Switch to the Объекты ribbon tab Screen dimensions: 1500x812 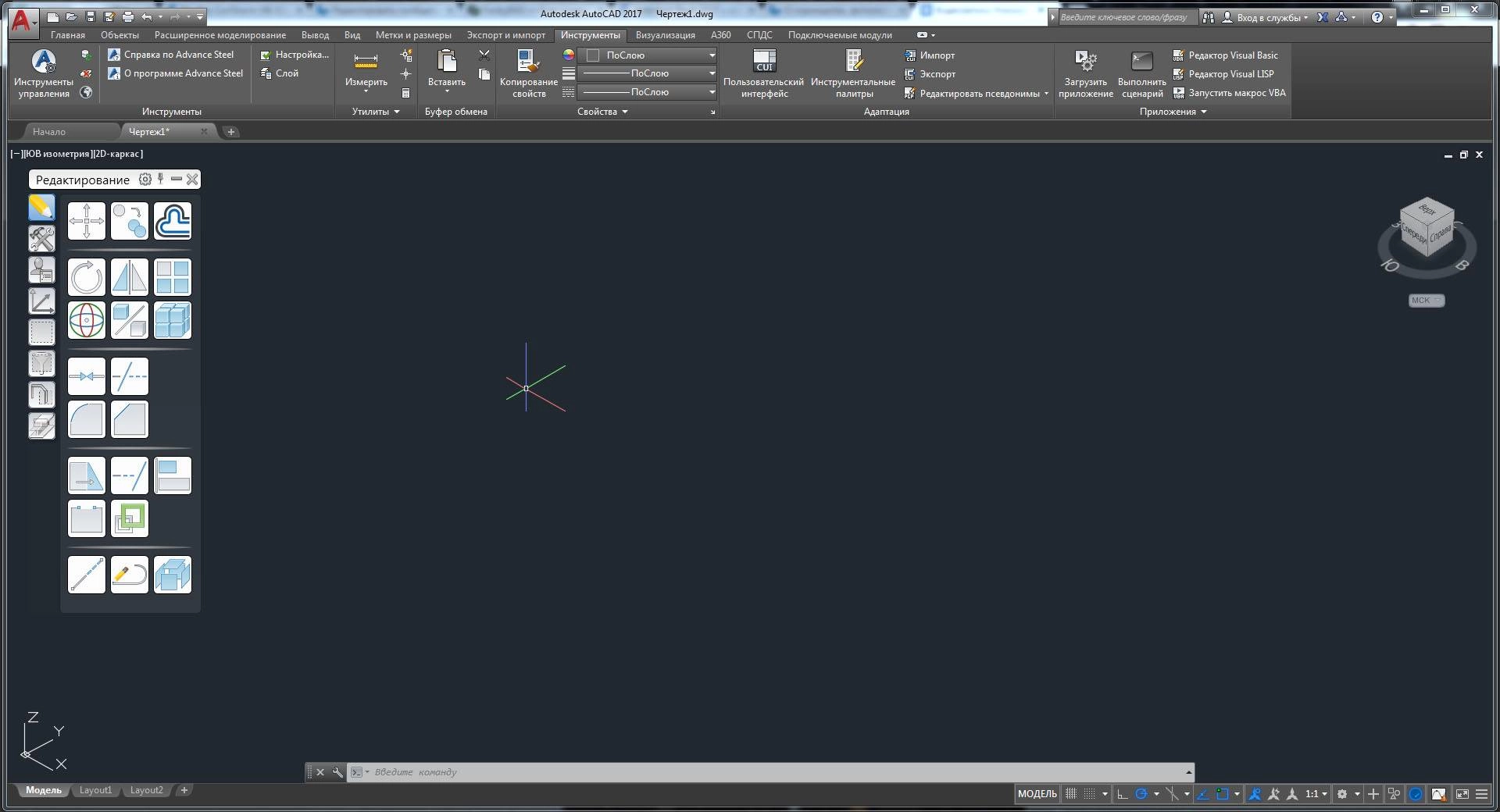click(x=120, y=35)
